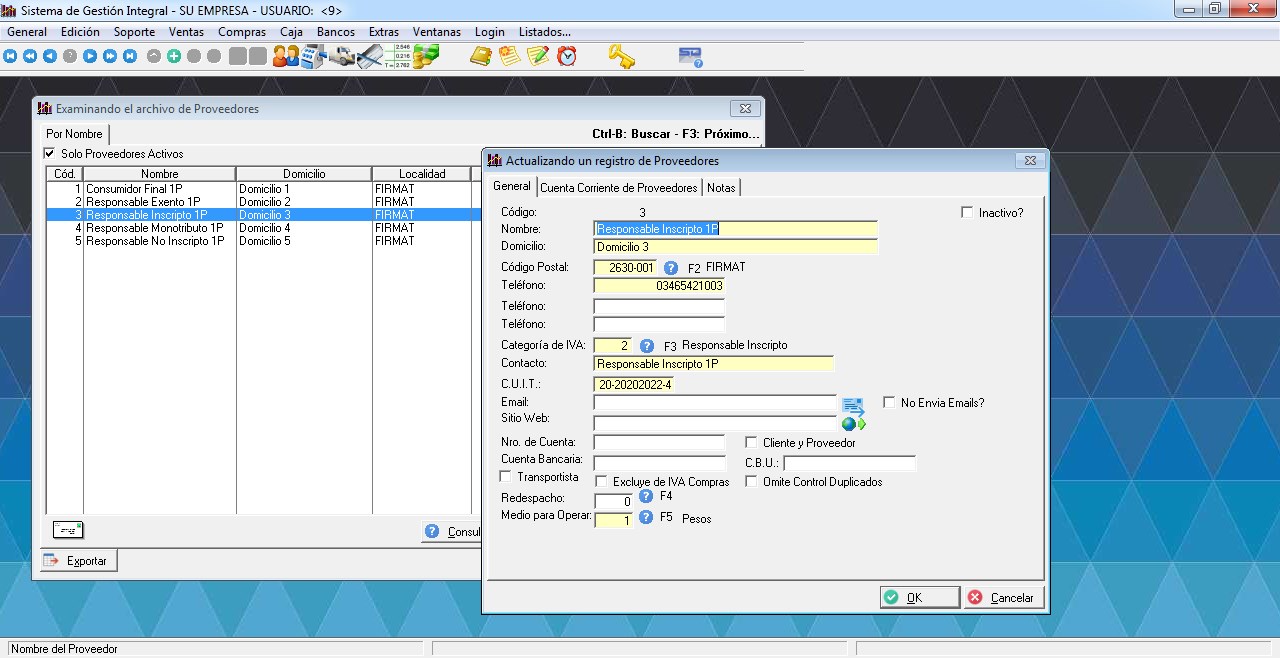Viewport: 1280px width, 658px height.
Task: Click the delivery truck toolbar icon
Action: (342, 57)
